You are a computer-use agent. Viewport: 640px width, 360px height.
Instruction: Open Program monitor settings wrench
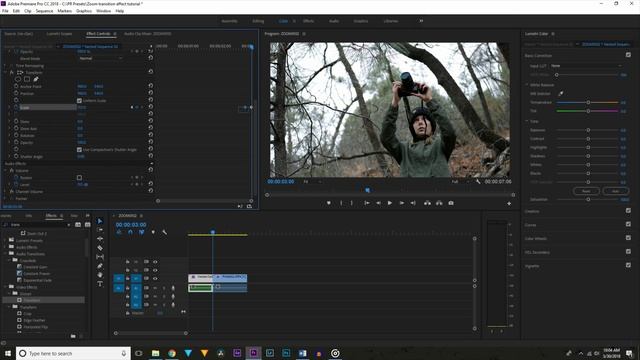(x=478, y=182)
